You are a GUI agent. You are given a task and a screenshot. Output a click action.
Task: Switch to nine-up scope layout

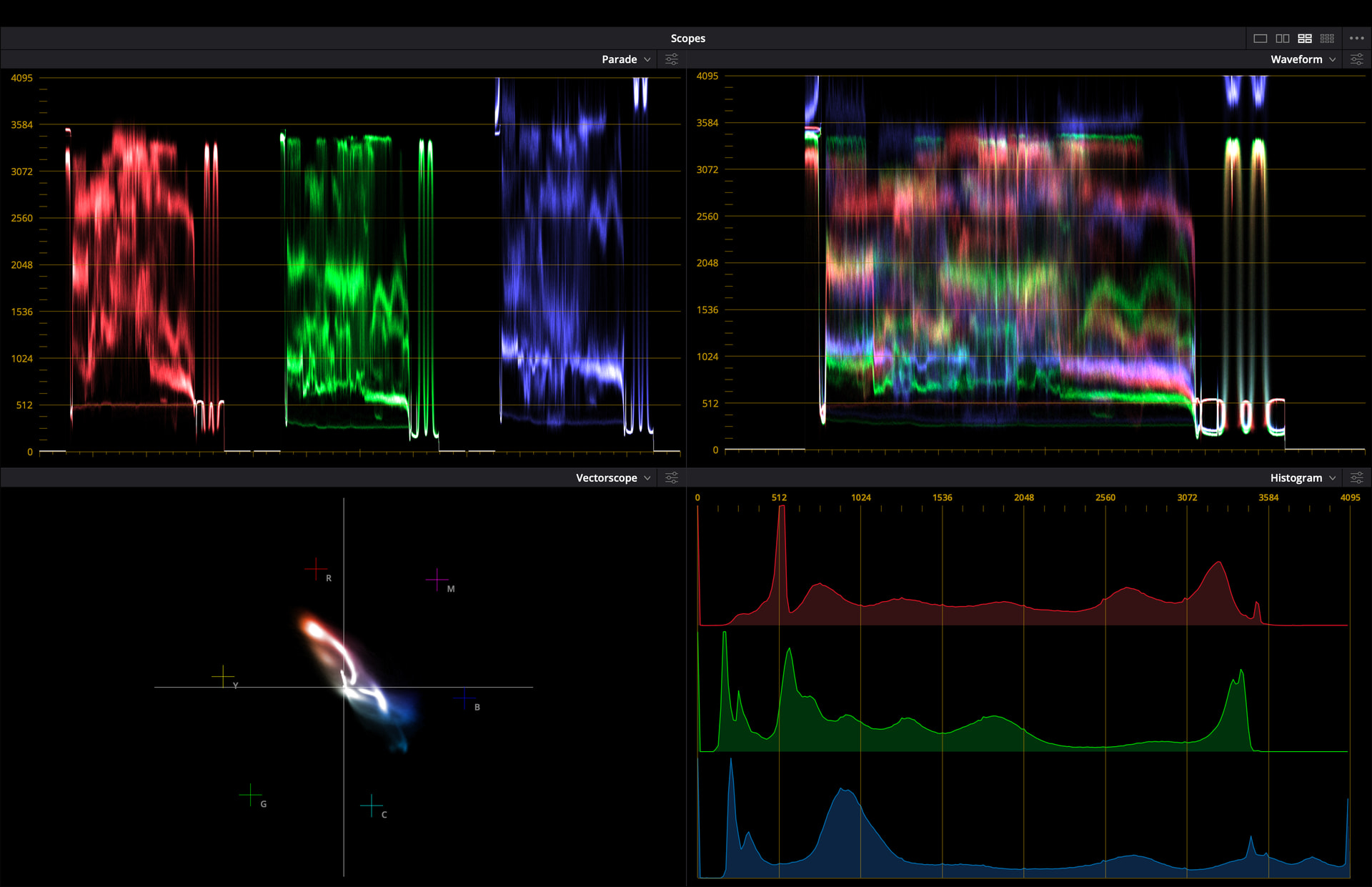click(1327, 39)
